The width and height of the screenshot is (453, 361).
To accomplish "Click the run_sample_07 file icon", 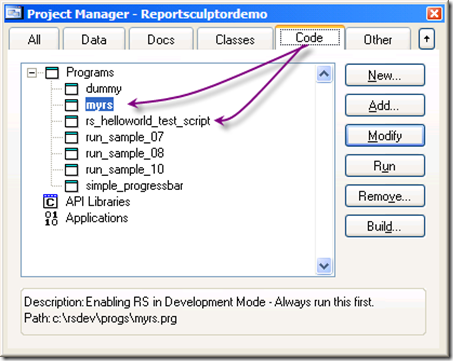I will [71, 137].
